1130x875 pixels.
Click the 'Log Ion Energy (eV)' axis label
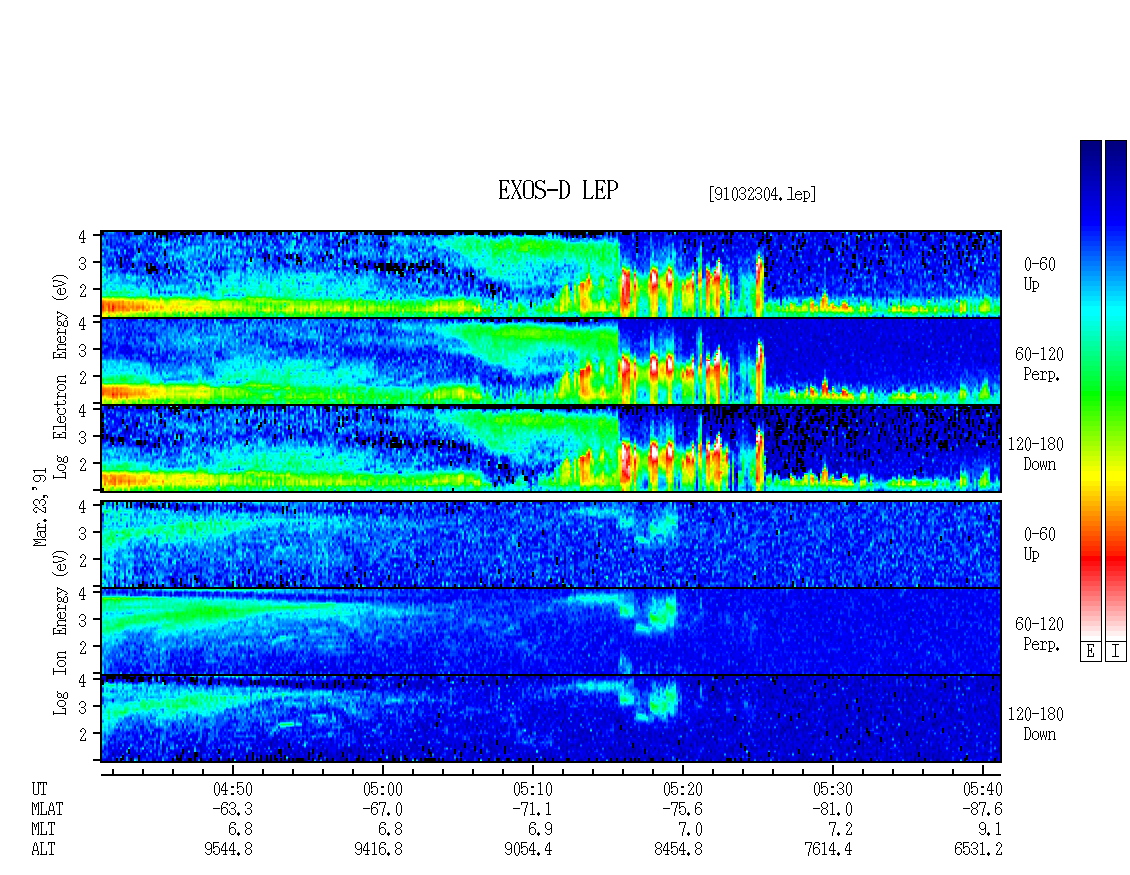(61, 633)
